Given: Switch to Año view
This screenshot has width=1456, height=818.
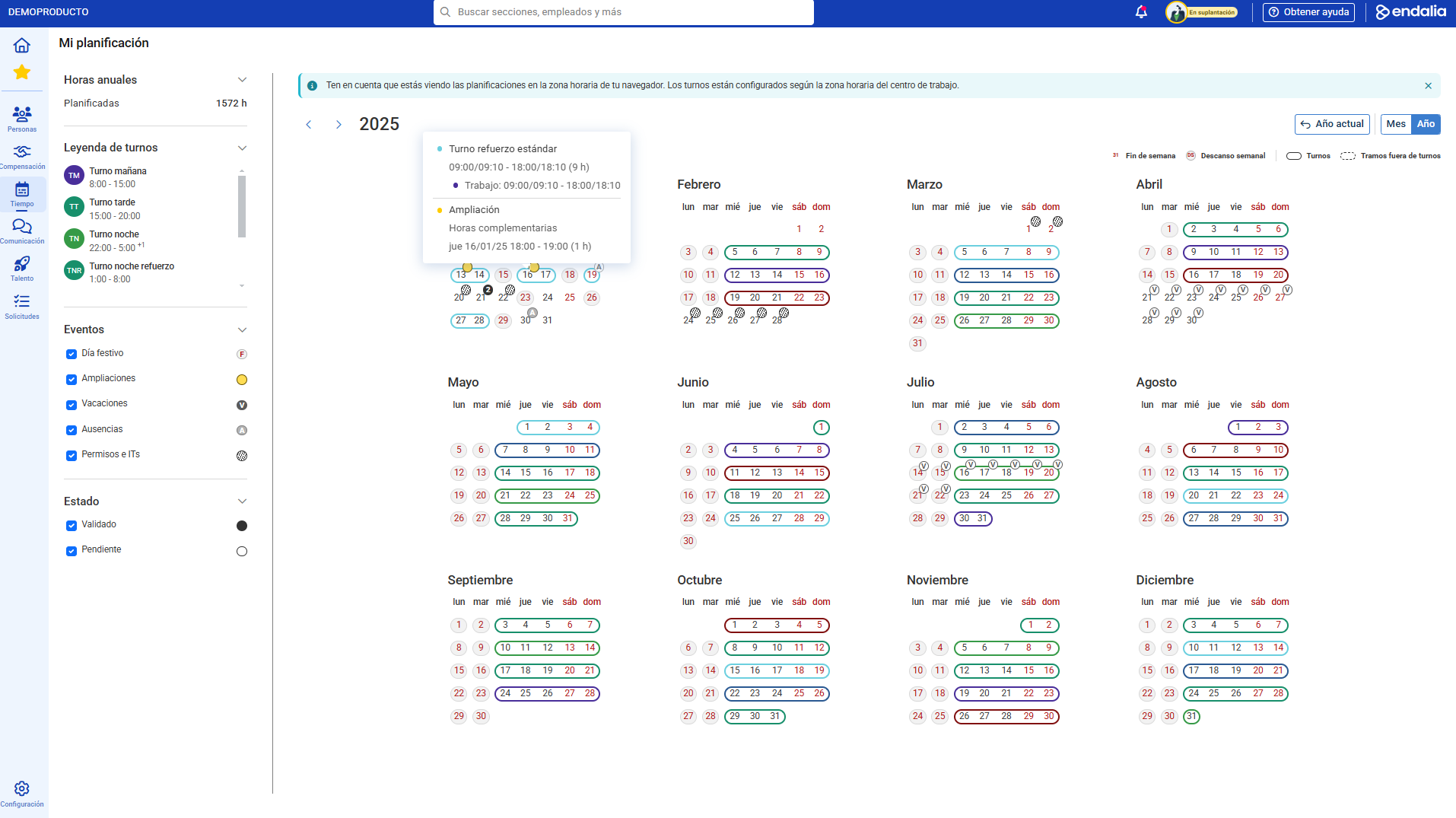Looking at the screenshot, I should tap(1426, 124).
